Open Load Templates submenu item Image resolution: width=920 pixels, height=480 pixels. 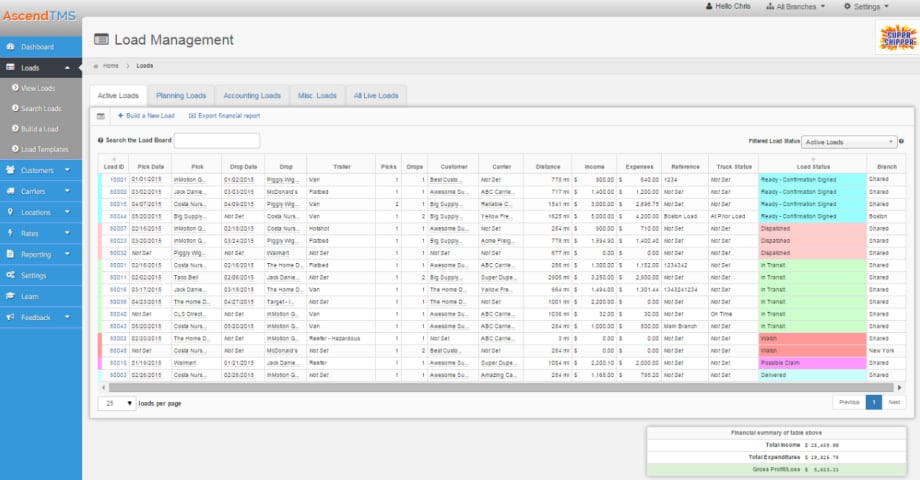coord(44,150)
